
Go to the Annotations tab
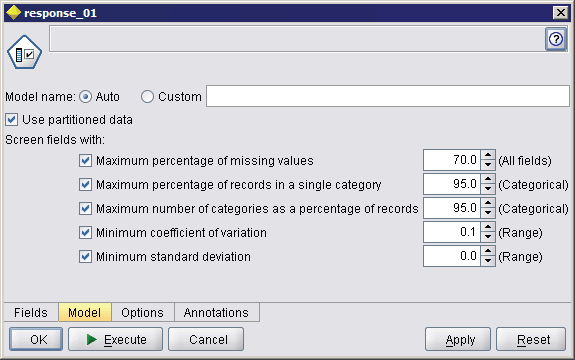(216, 312)
